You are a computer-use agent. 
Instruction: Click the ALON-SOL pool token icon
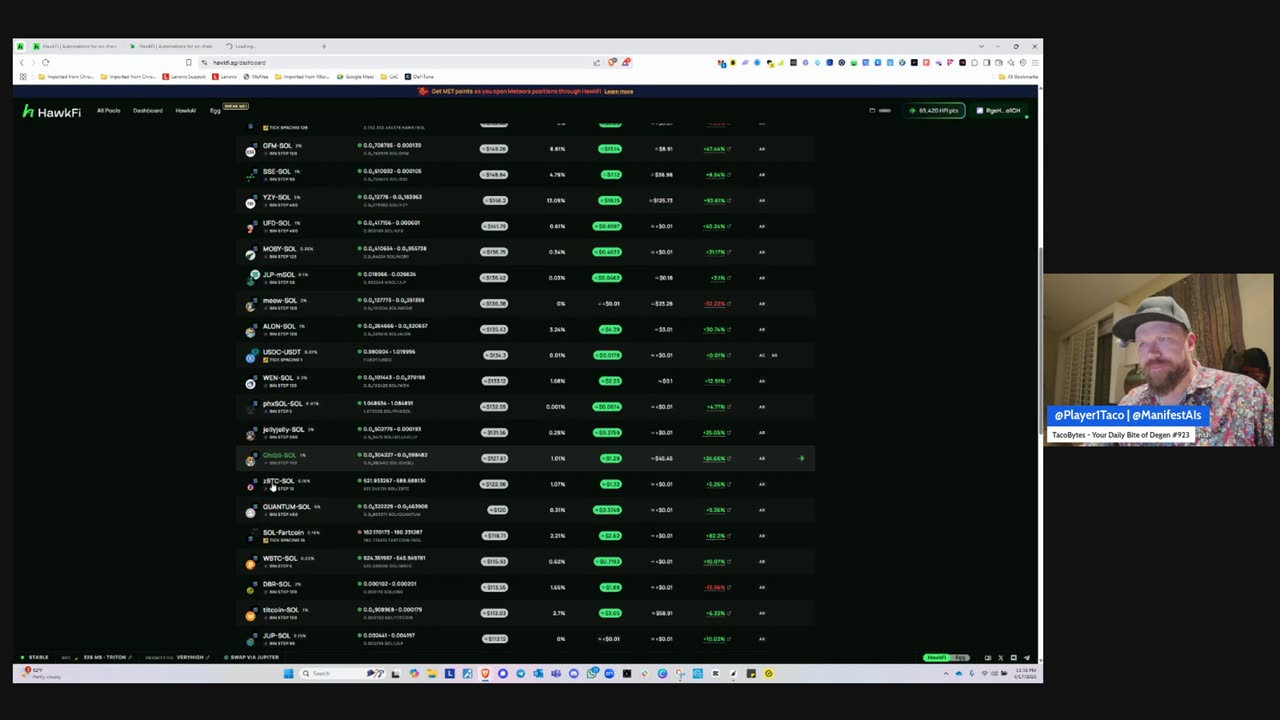pos(250,330)
